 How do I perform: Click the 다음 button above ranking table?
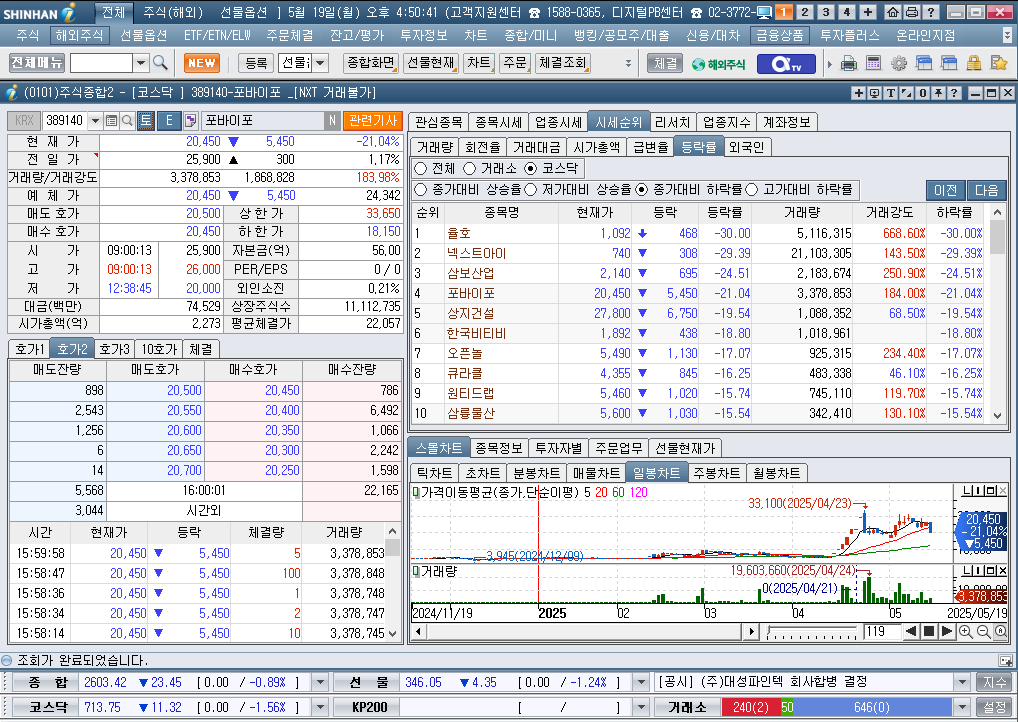coord(987,190)
